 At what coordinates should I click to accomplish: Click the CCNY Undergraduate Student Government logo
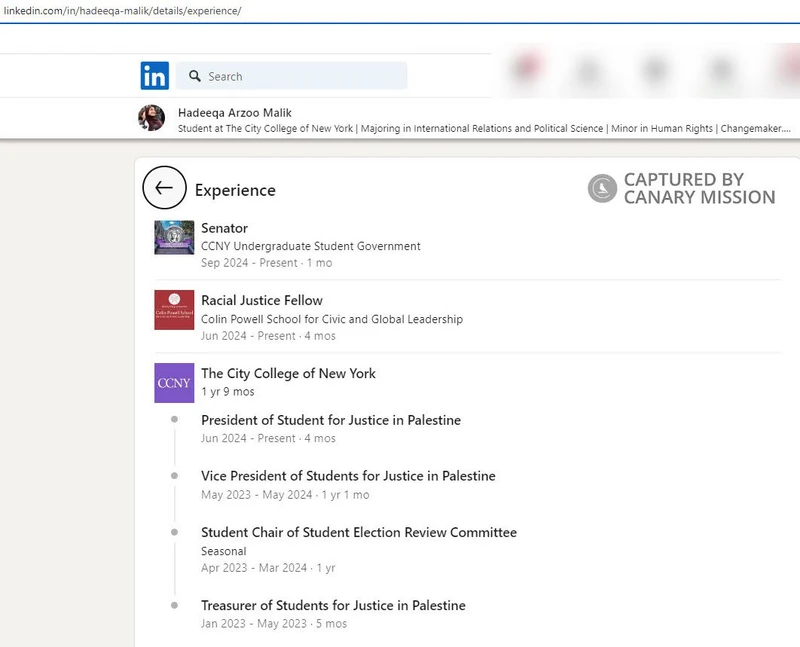(x=174, y=237)
